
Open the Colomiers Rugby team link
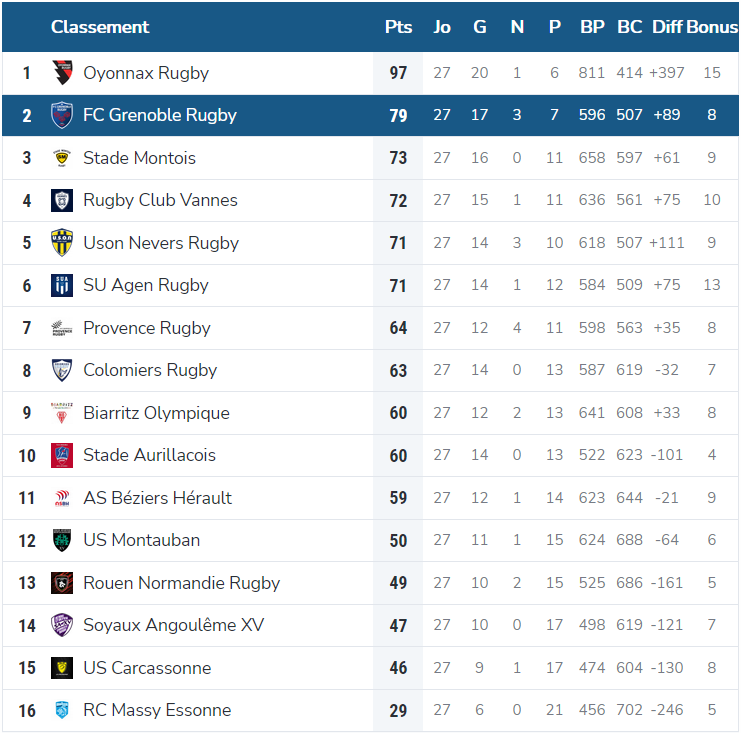pyautogui.click(x=150, y=370)
